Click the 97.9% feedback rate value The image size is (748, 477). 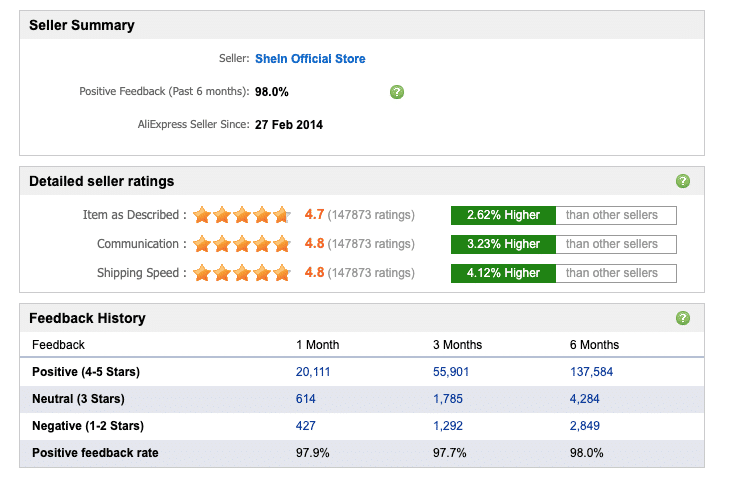(x=312, y=453)
